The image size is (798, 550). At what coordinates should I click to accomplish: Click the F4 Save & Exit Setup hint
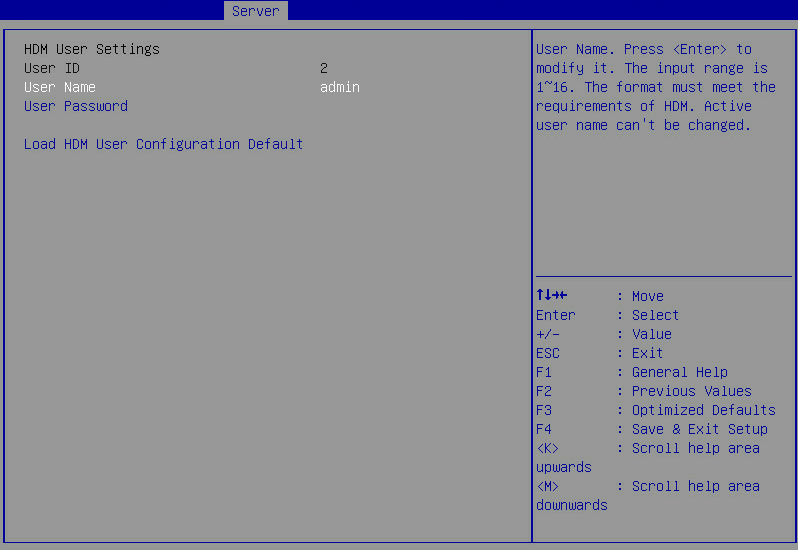652,429
